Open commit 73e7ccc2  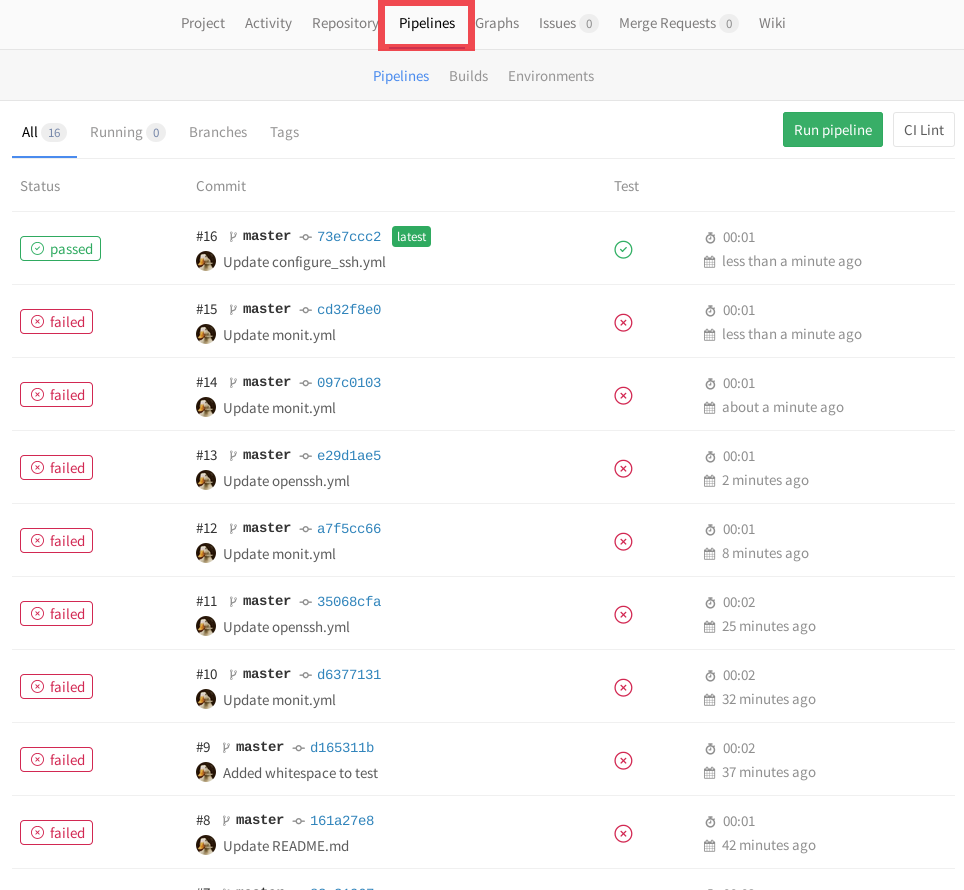[x=348, y=235]
